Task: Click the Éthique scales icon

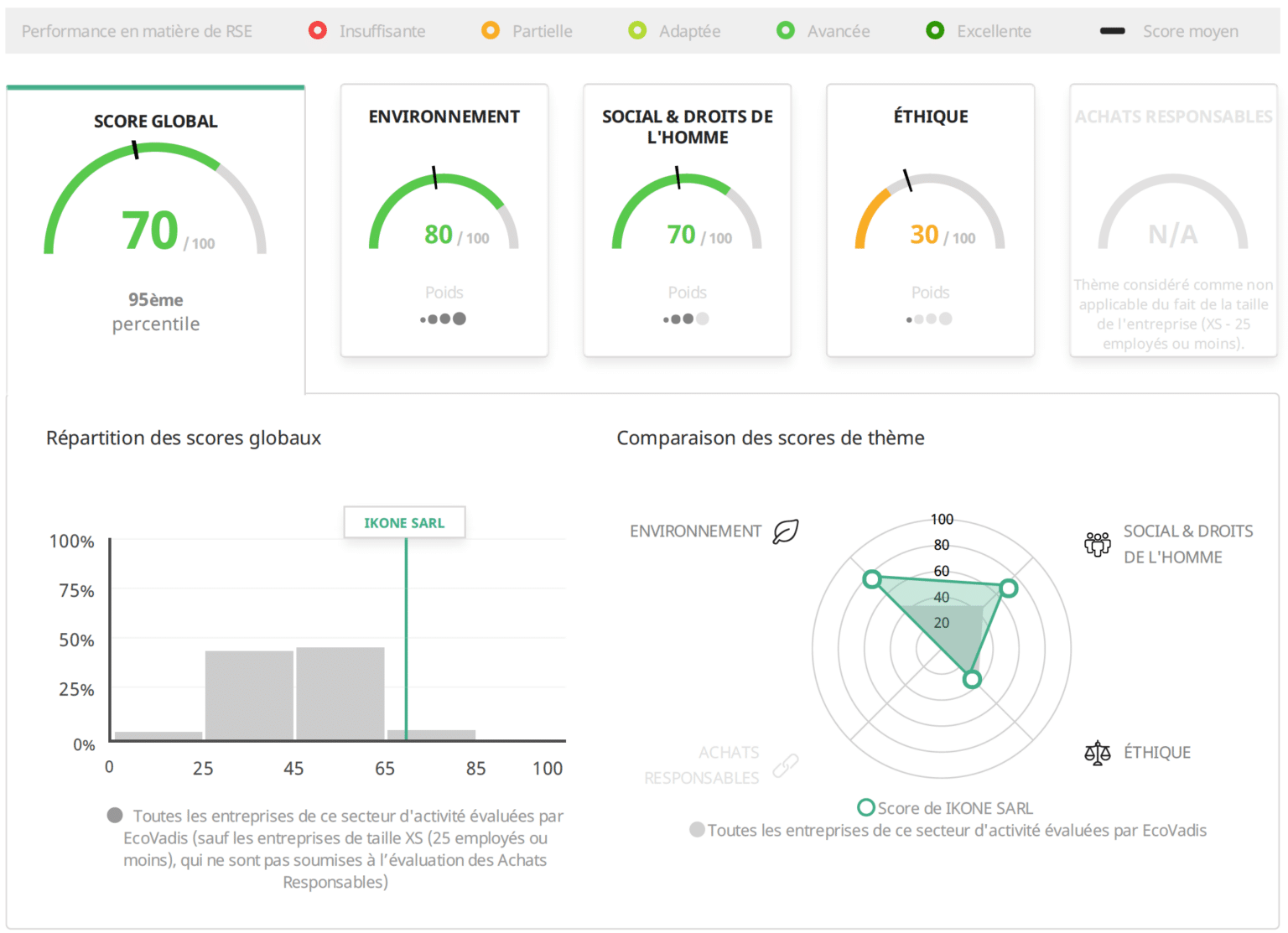Action: pos(1097,753)
